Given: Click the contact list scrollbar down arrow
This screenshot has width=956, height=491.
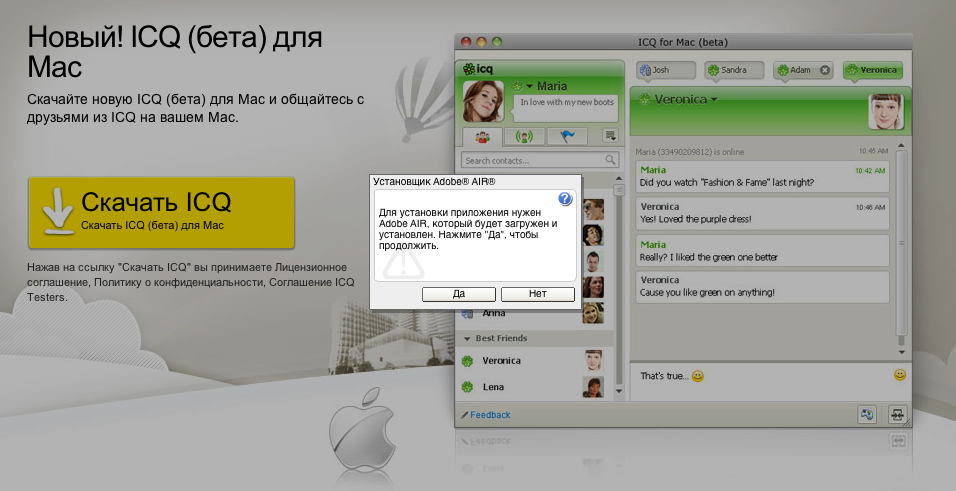Looking at the screenshot, I should [619, 390].
